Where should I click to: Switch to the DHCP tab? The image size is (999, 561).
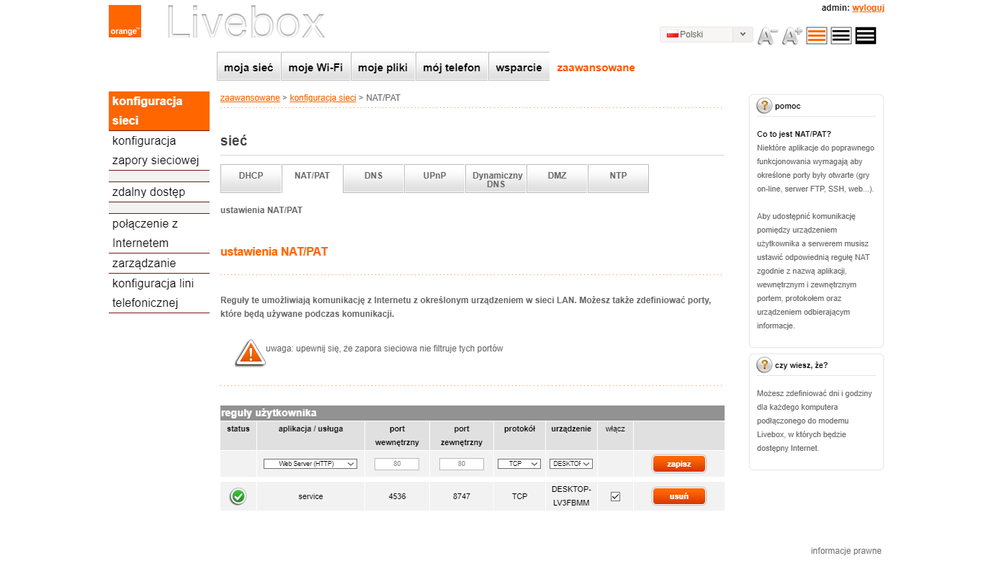pos(251,176)
